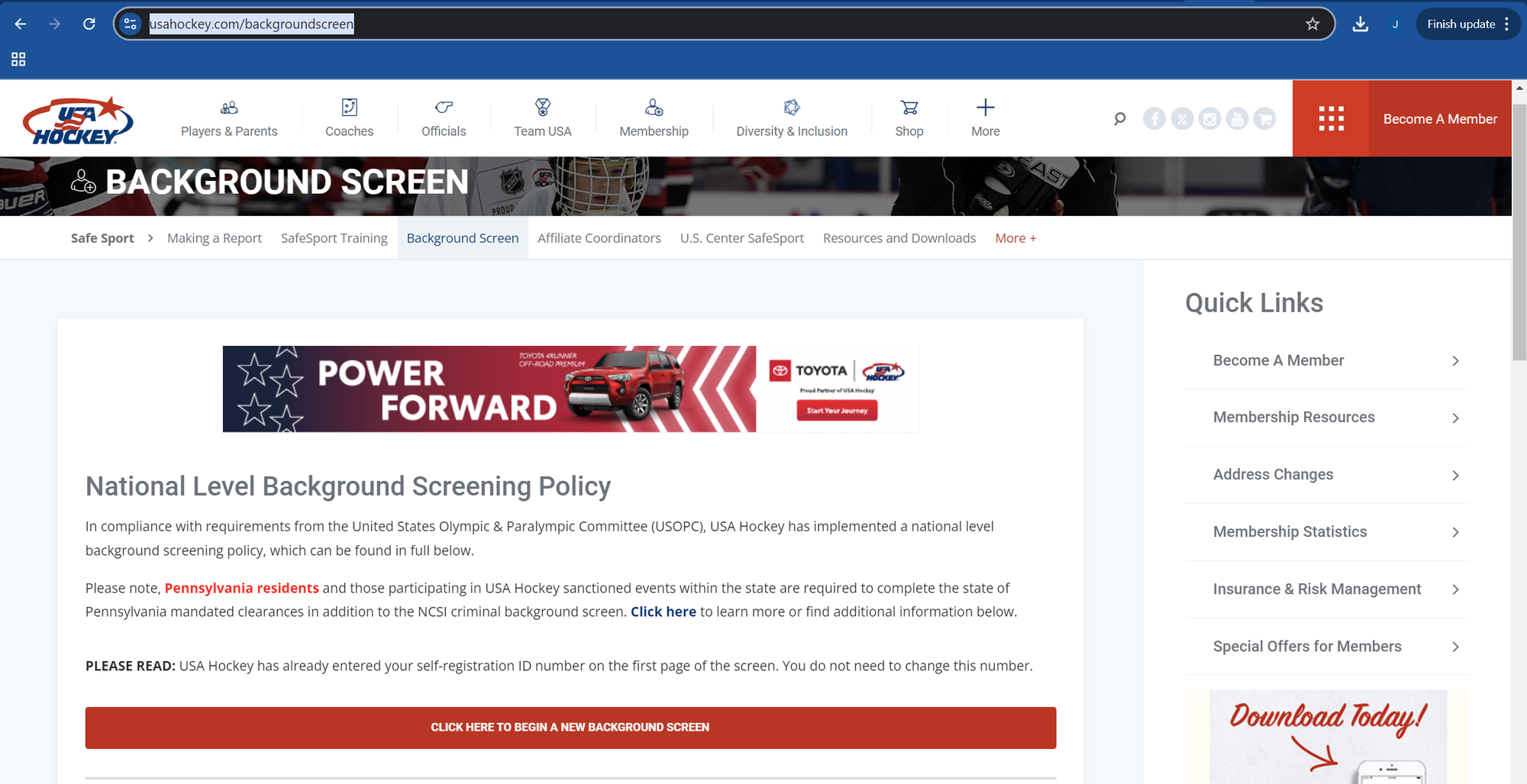Follow the Pennsylvania residents link
Viewport: 1527px width, 784px height.
pos(241,588)
